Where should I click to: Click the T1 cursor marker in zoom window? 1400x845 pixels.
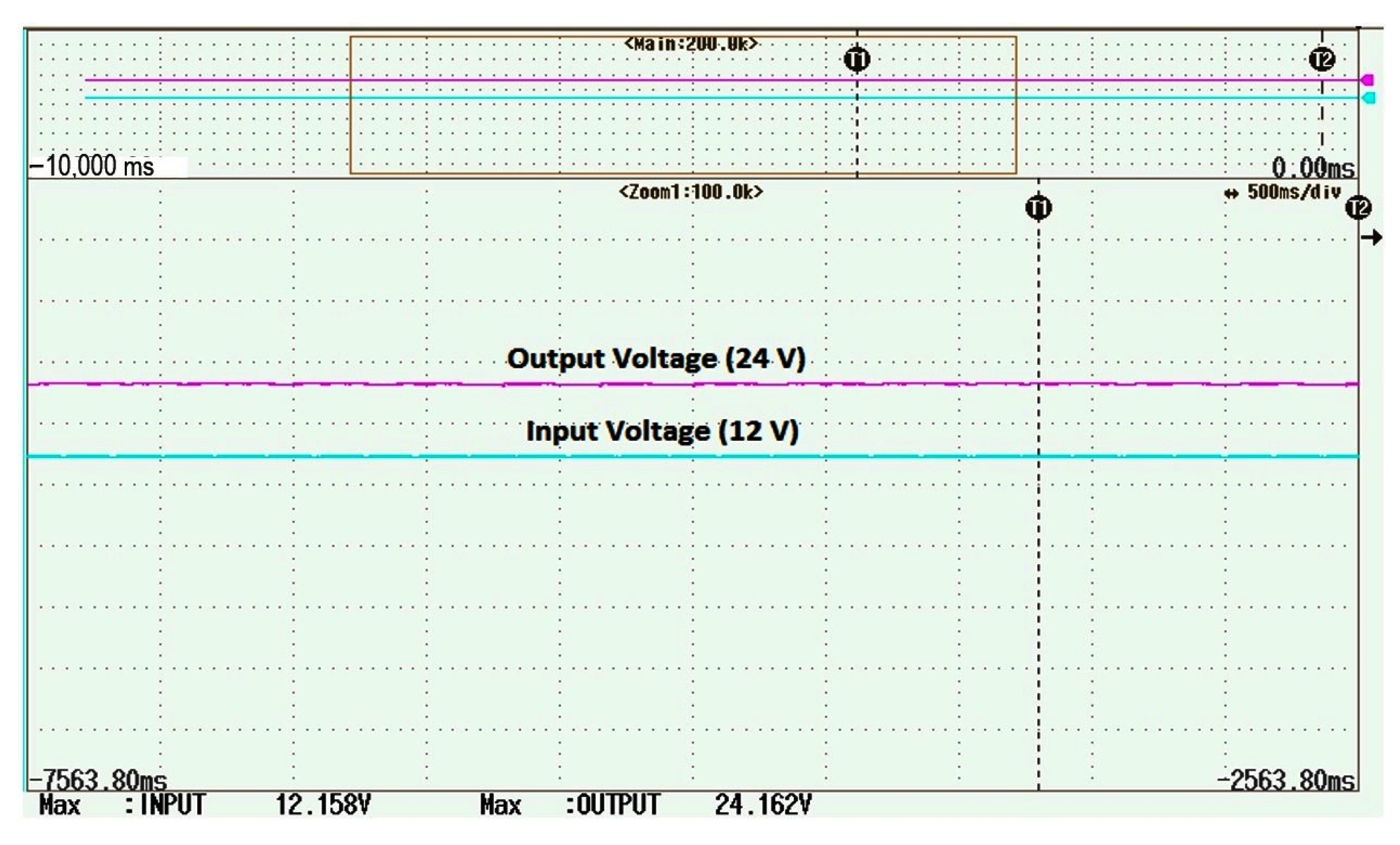pos(1039,208)
